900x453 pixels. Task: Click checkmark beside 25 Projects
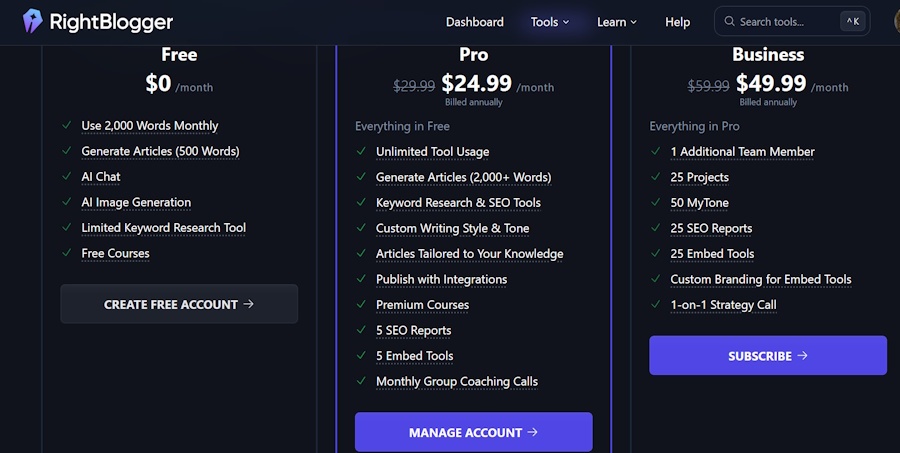click(655, 177)
